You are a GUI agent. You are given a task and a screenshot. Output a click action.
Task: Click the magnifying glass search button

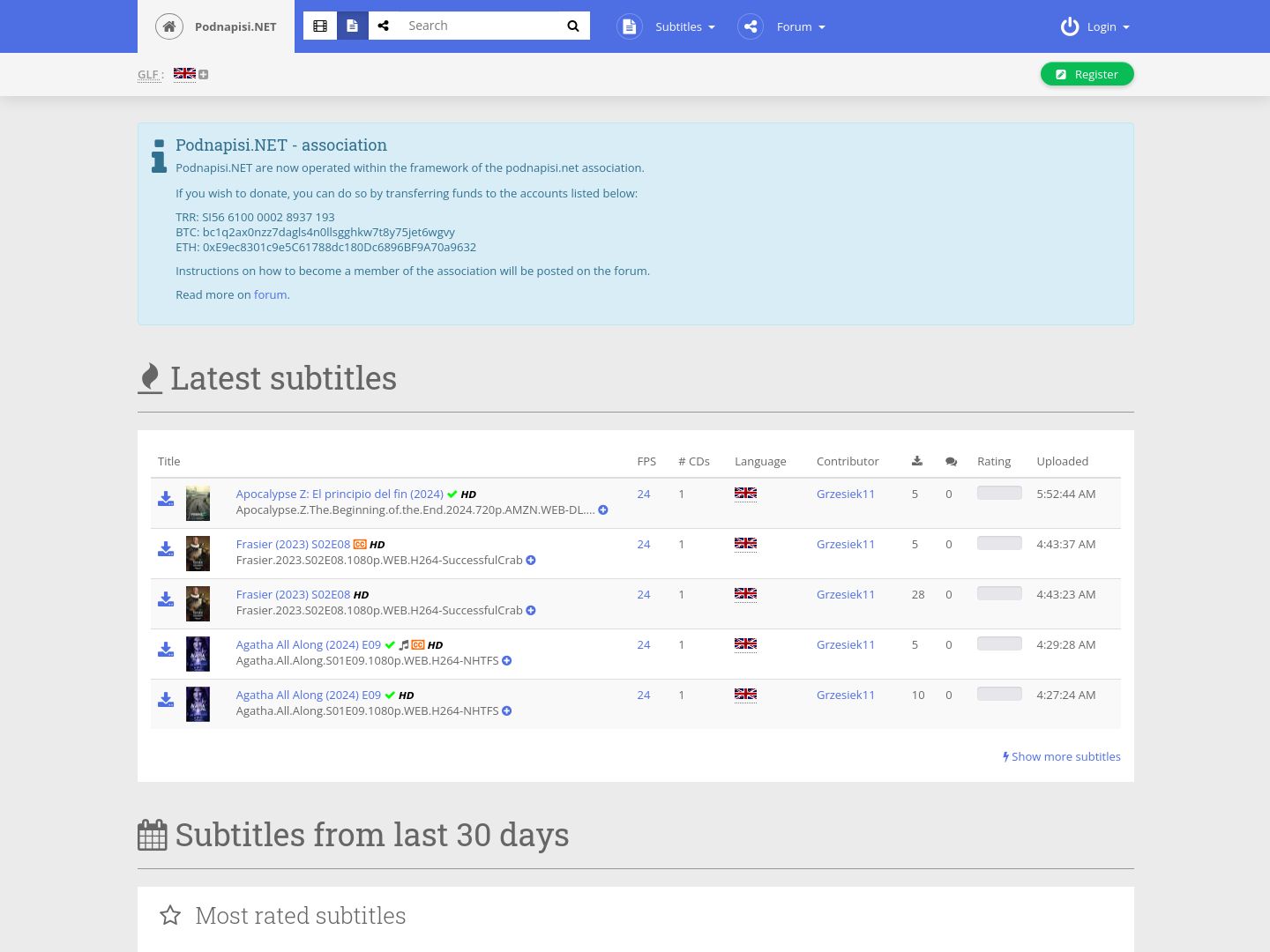coord(573,26)
